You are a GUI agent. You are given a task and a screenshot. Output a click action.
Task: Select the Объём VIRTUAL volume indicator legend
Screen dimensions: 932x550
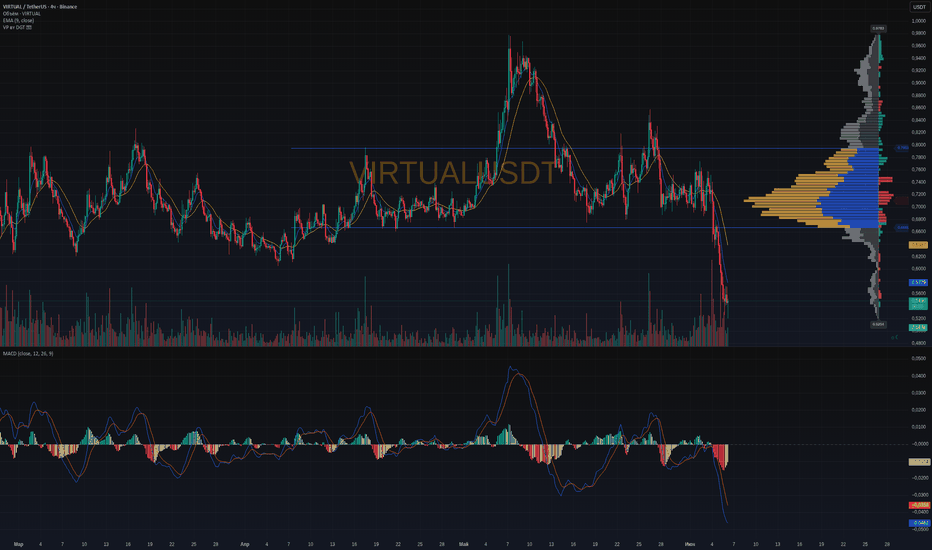tap(22, 14)
